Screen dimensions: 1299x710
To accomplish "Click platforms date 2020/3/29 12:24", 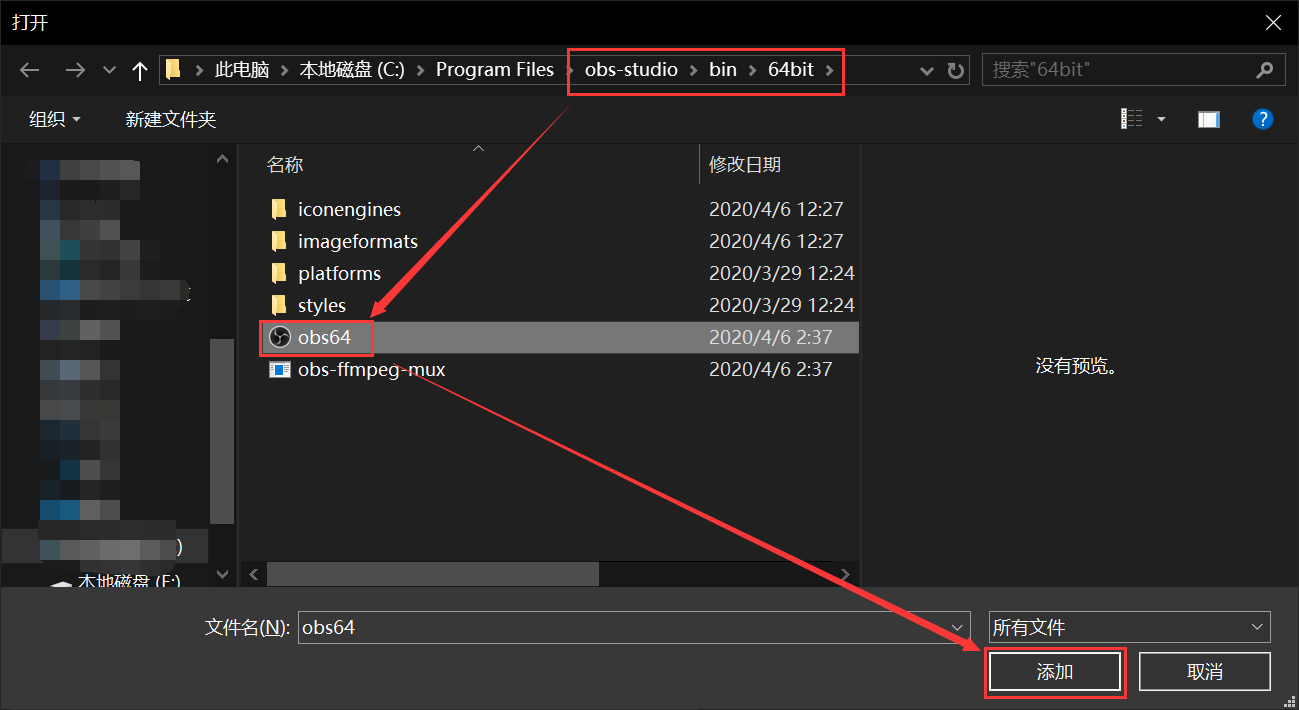I will tap(782, 273).
